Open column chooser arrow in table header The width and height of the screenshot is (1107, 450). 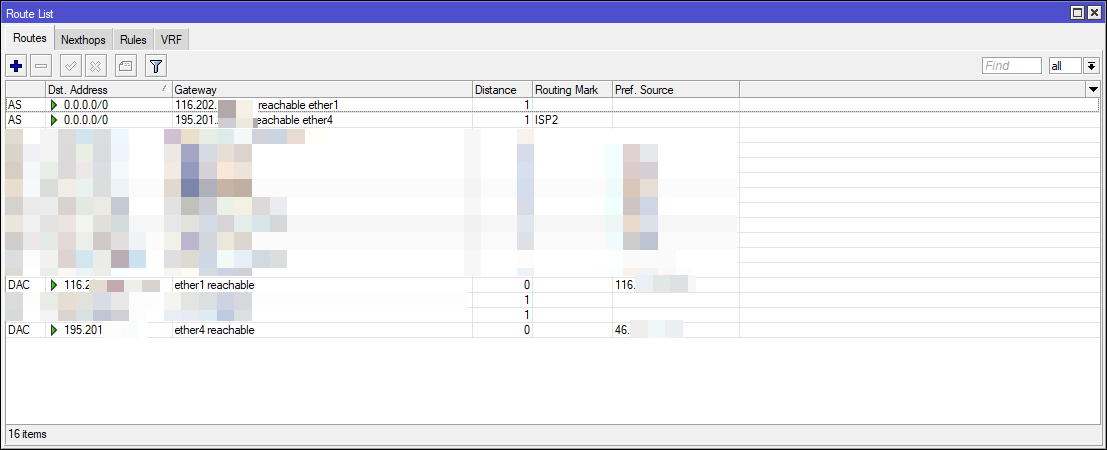1094,90
